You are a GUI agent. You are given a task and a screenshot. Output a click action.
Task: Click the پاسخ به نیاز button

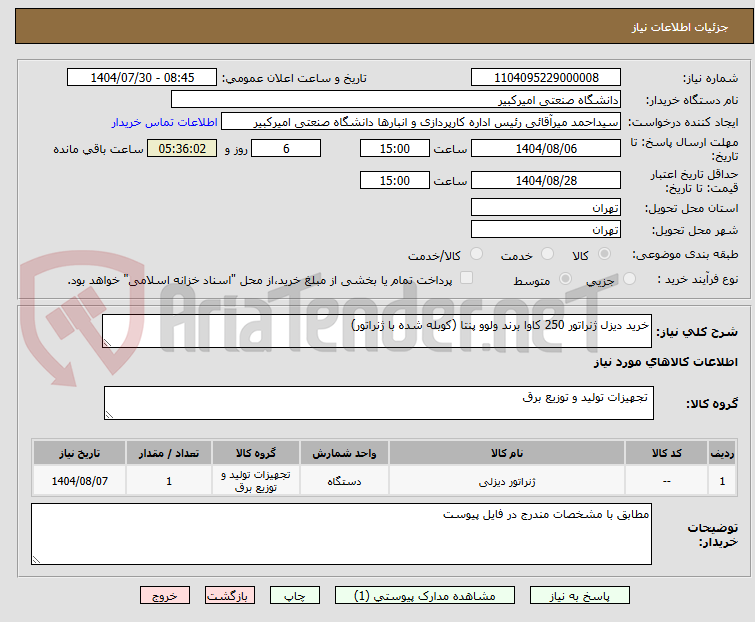(579, 596)
